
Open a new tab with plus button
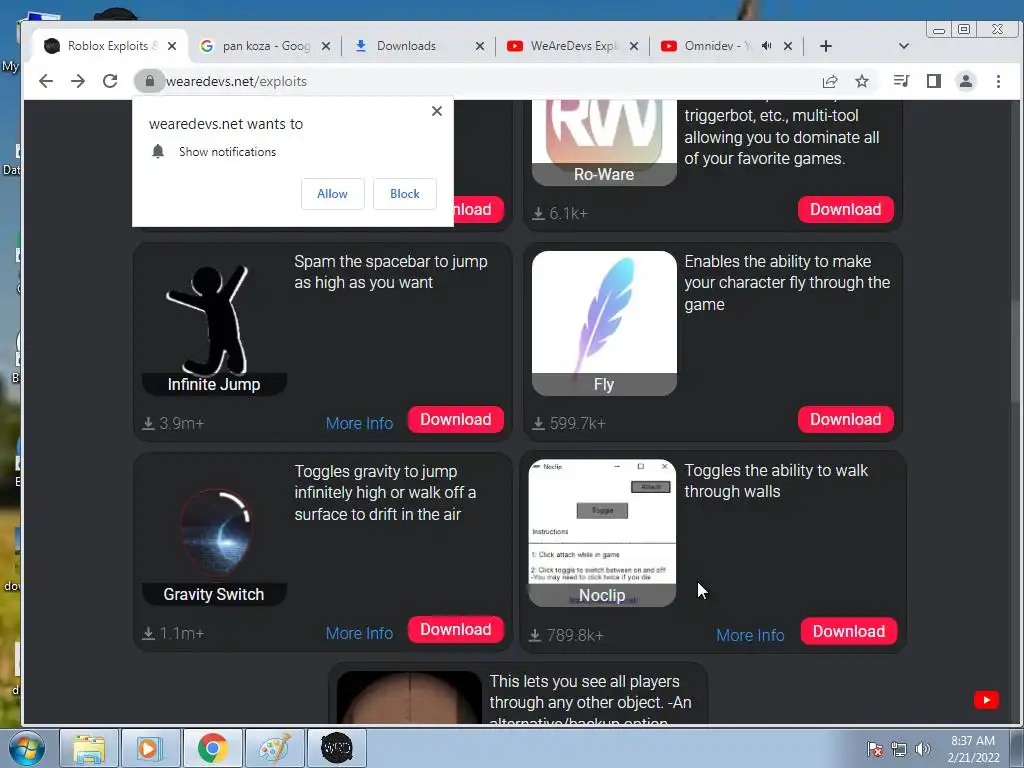tap(825, 46)
